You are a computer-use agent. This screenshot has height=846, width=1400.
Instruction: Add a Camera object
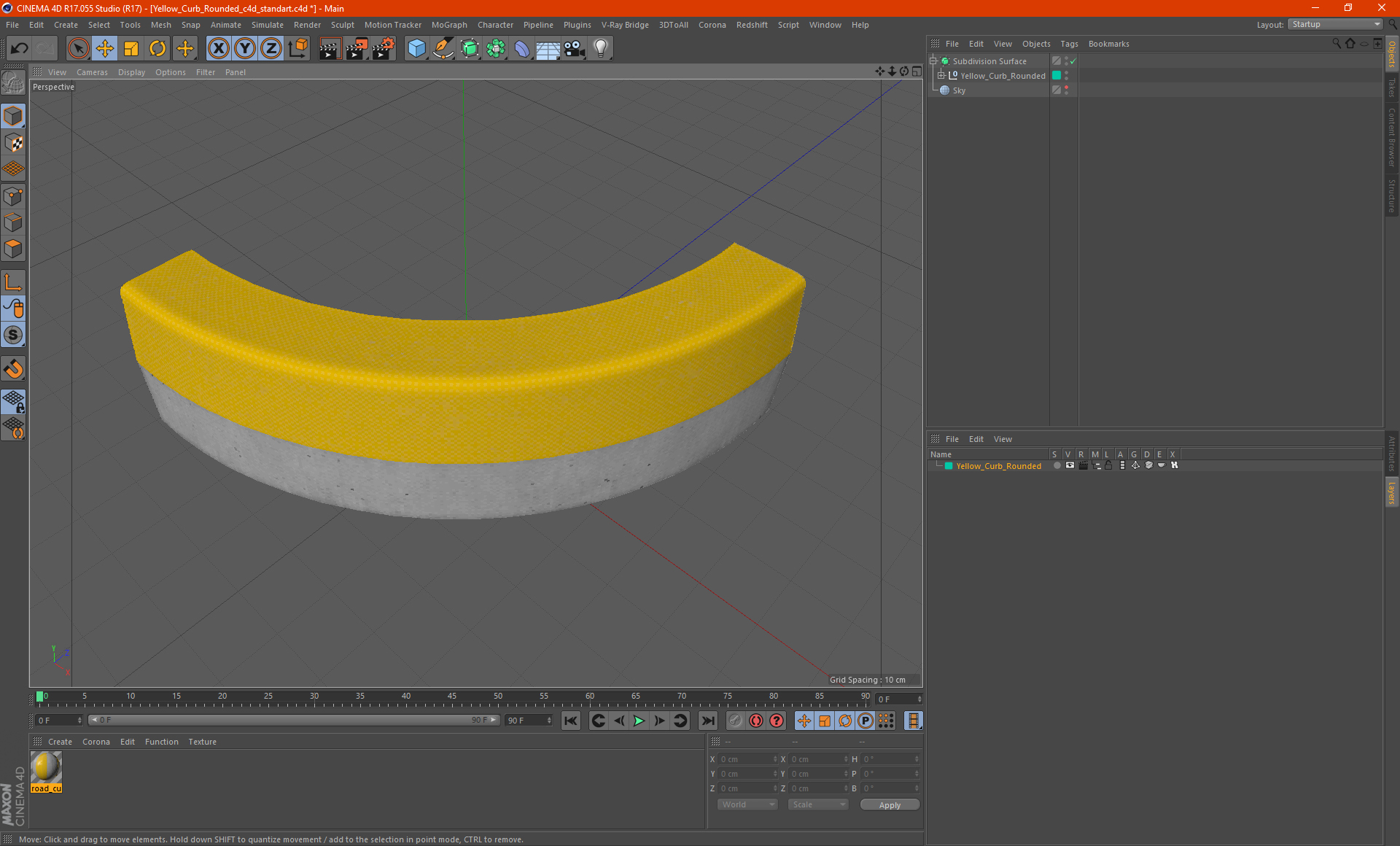575,49
